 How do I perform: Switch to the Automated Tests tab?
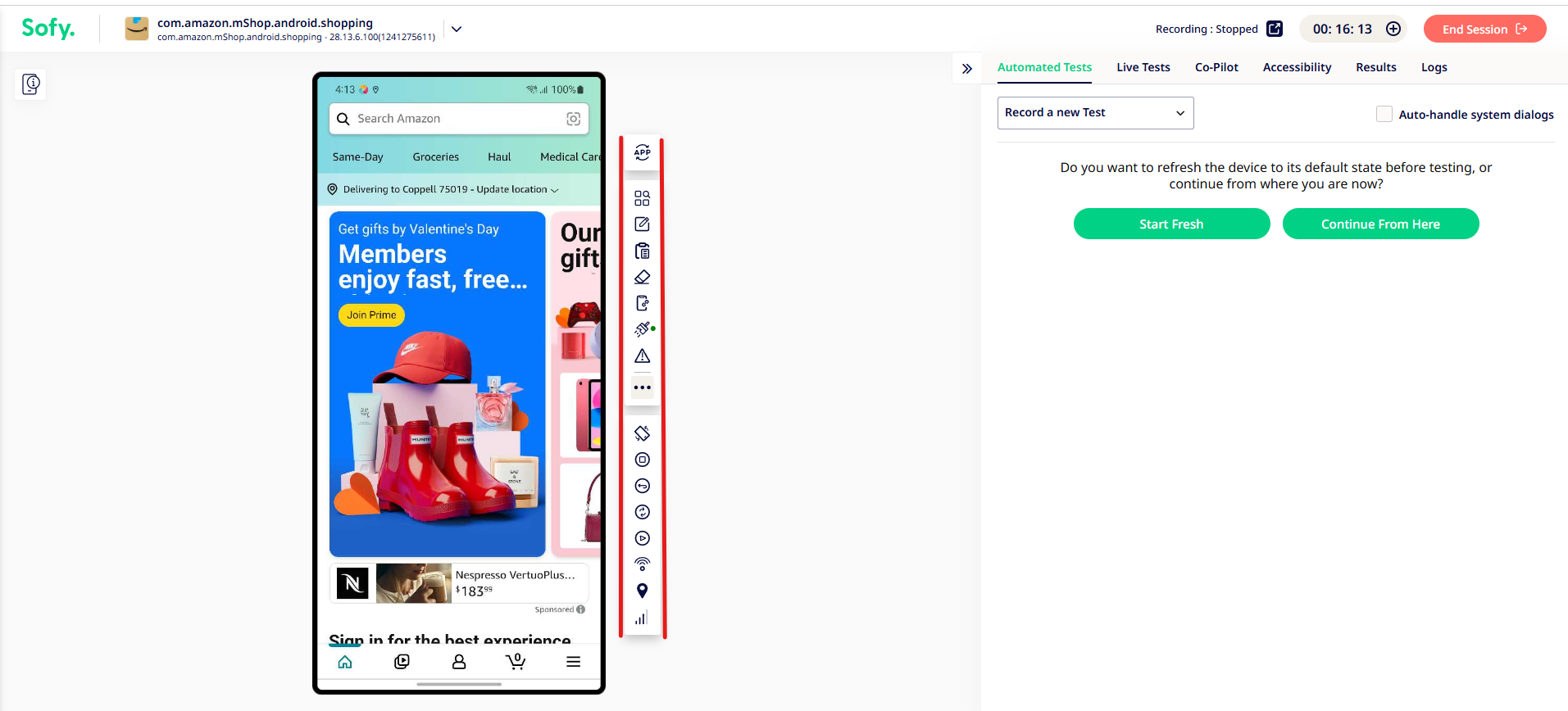pos(1044,67)
